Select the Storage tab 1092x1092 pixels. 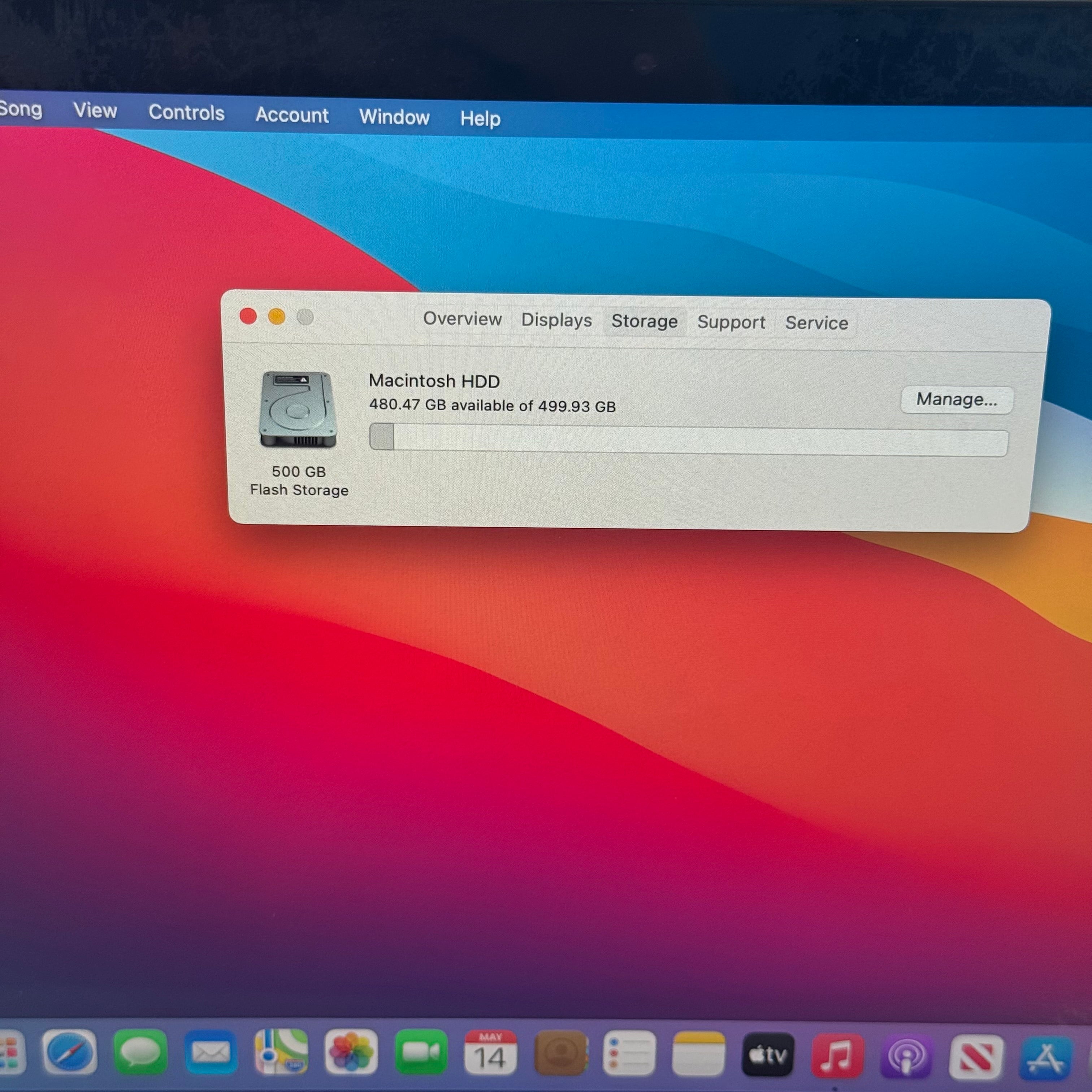pos(644,322)
